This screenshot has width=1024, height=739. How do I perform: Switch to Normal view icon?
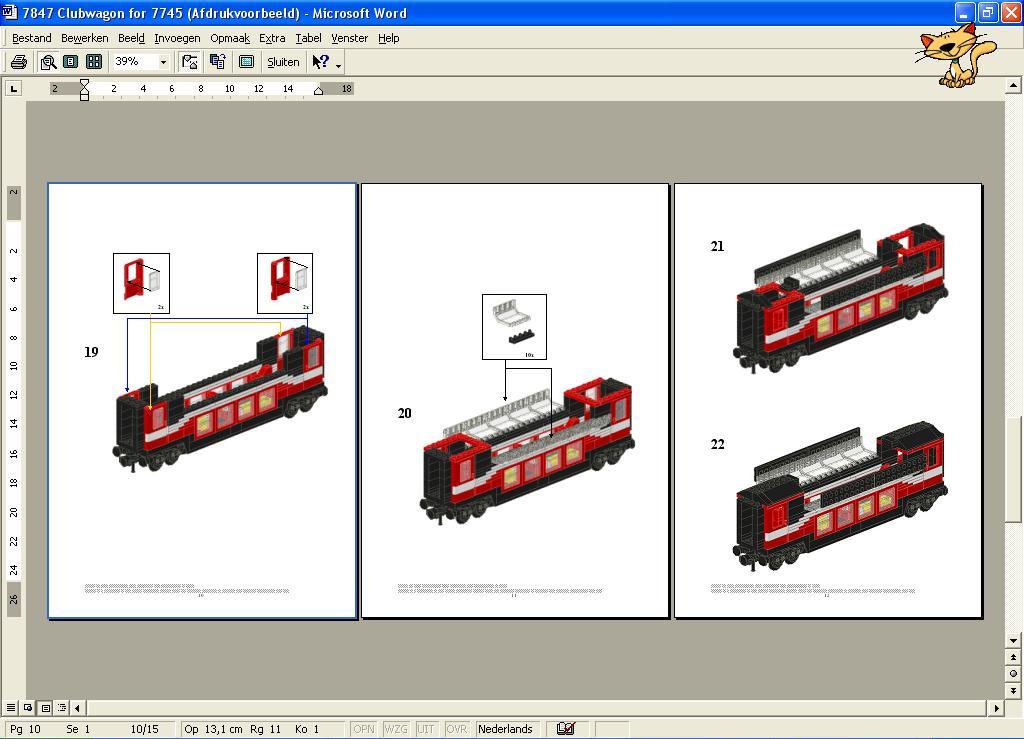coord(11,708)
